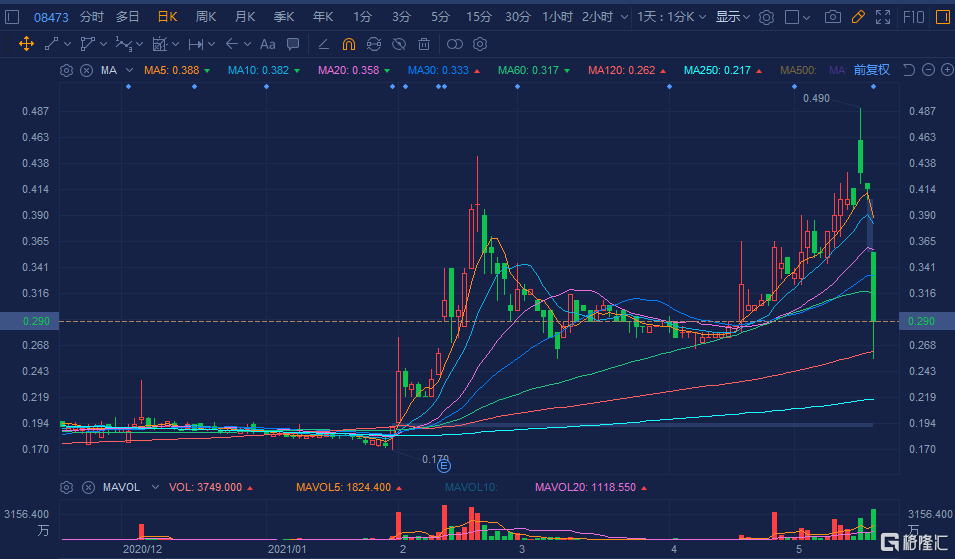Click the undo arrow icon
This screenshot has height=559, width=955.
908,70
